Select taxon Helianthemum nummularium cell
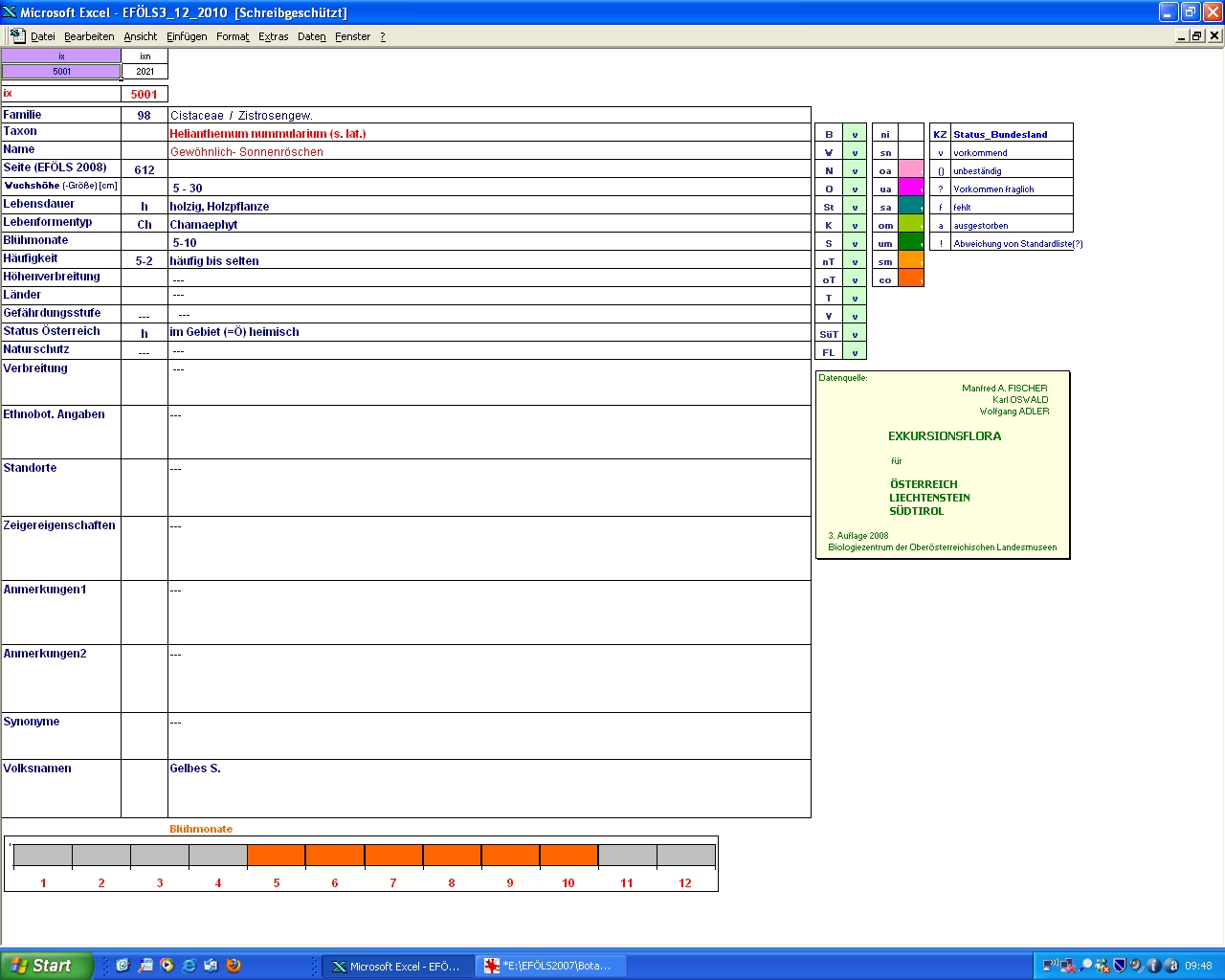The width and height of the screenshot is (1225, 980). tap(489, 133)
